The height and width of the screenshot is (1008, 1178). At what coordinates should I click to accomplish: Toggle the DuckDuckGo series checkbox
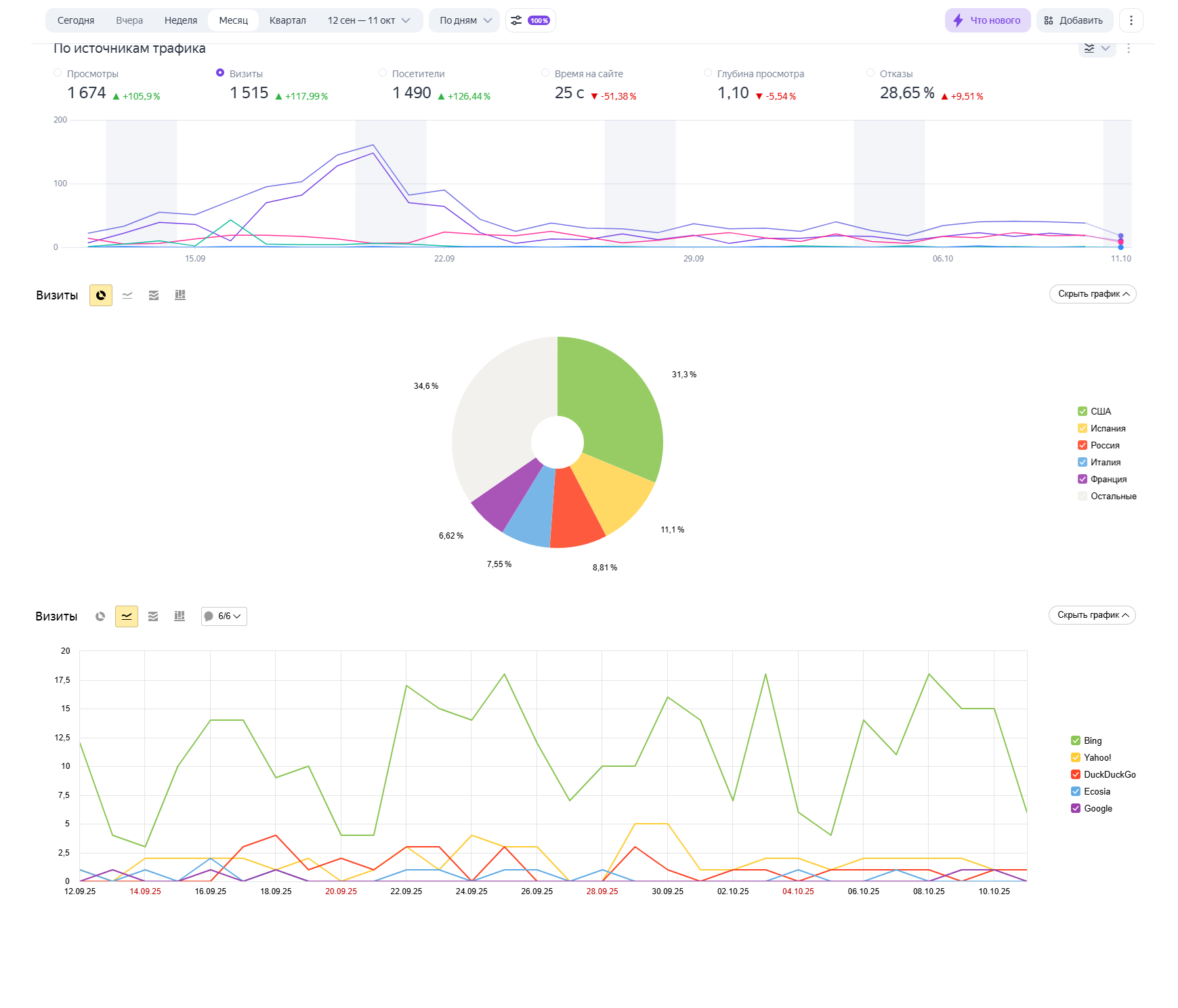click(x=1076, y=774)
